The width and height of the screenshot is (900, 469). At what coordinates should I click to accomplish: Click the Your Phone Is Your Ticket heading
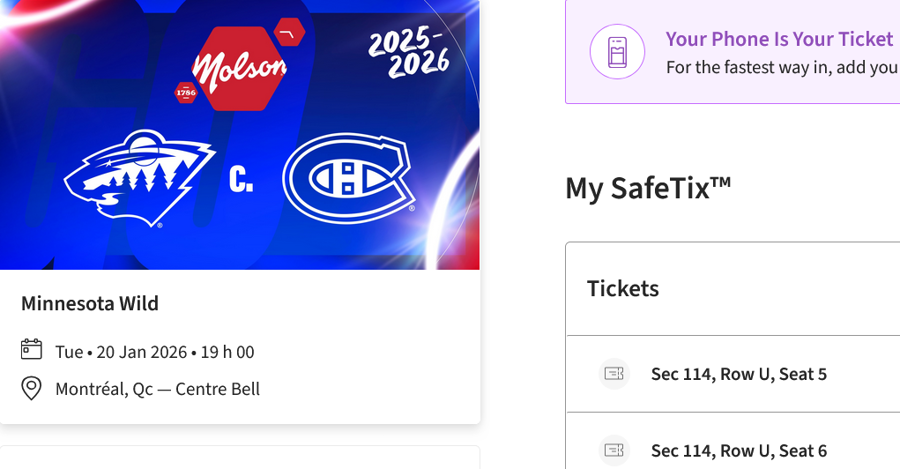point(779,39)
